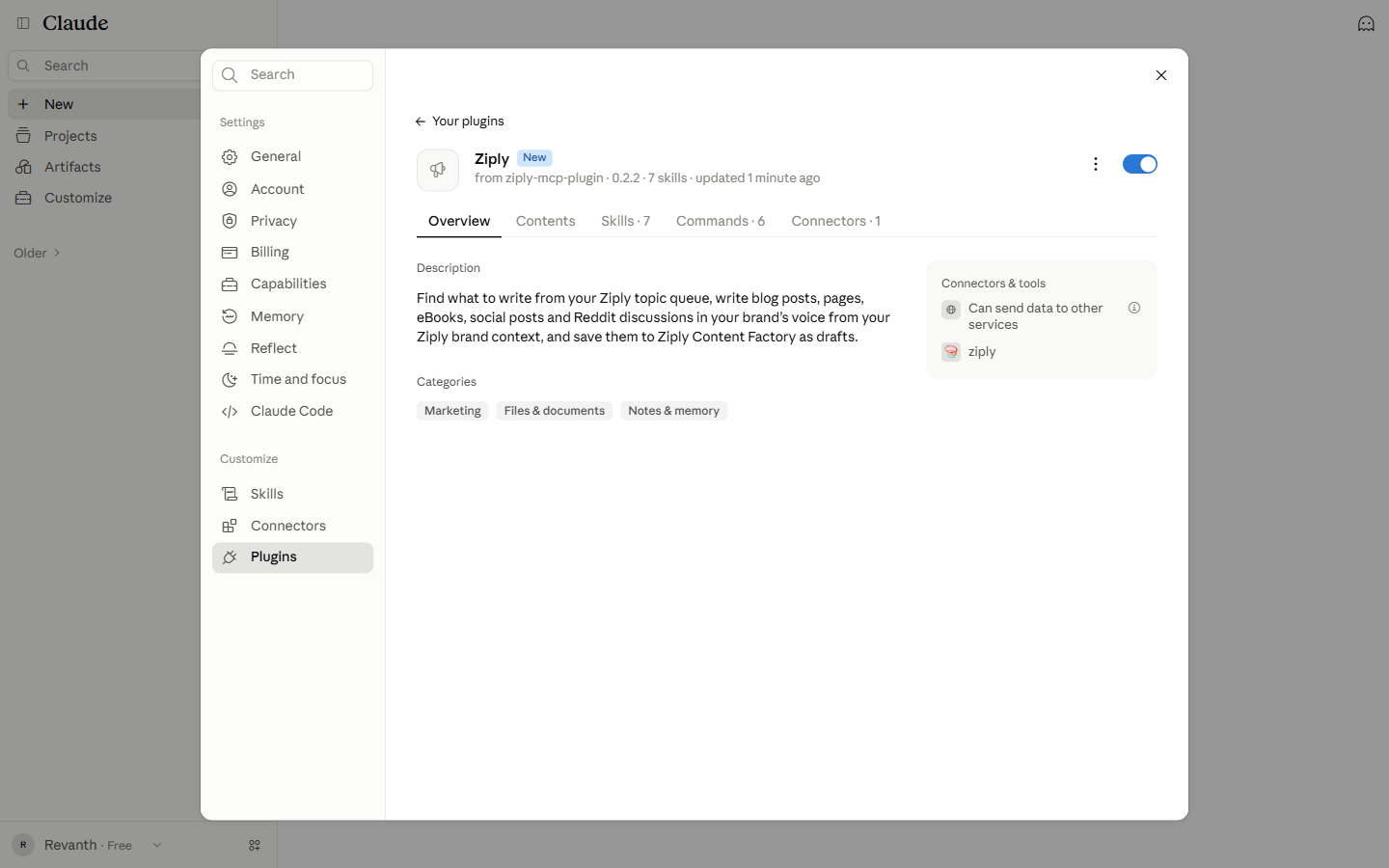Switch to the Overview tab
1389x868 pixels.
[x=459, y=221]
